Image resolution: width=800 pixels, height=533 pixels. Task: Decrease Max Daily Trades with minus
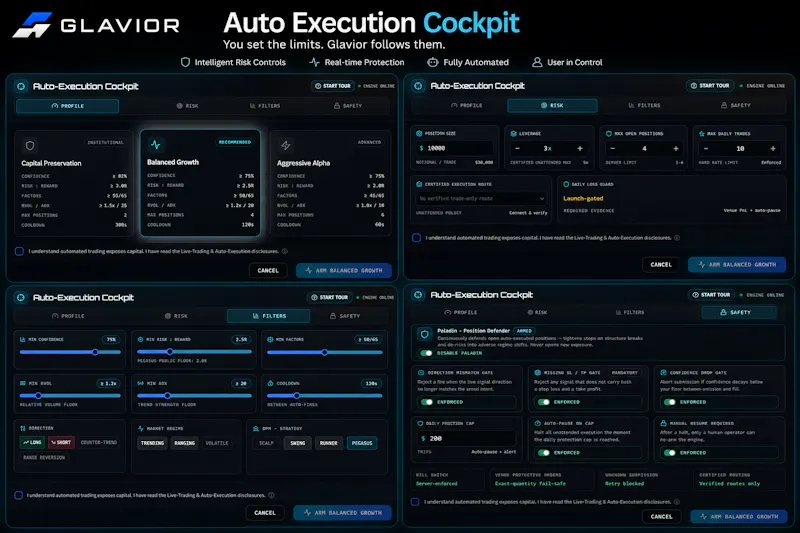tap(706, 148)
